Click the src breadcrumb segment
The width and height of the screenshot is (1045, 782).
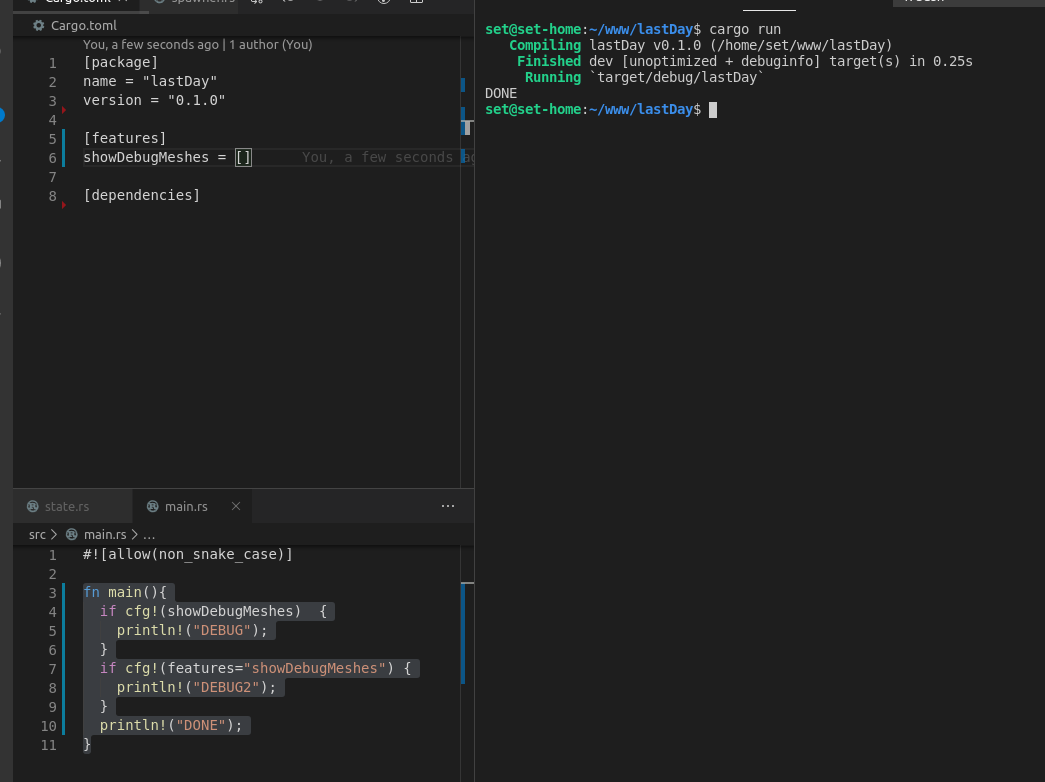(x=37, y=535)
